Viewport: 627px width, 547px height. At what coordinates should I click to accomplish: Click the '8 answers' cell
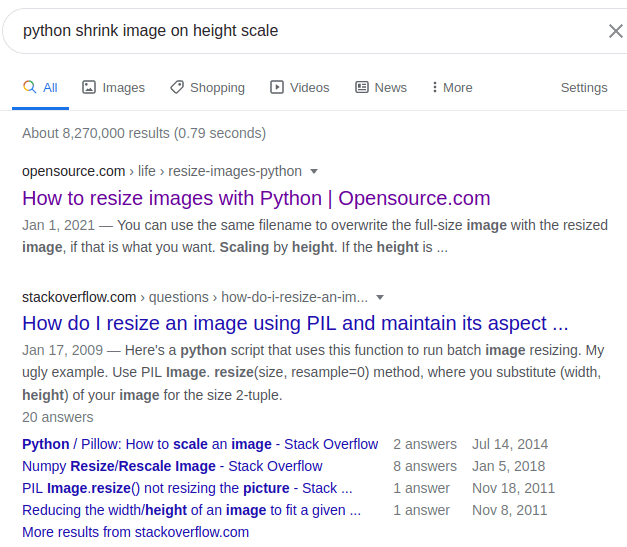pyautogui.click(x=425, y=466)
